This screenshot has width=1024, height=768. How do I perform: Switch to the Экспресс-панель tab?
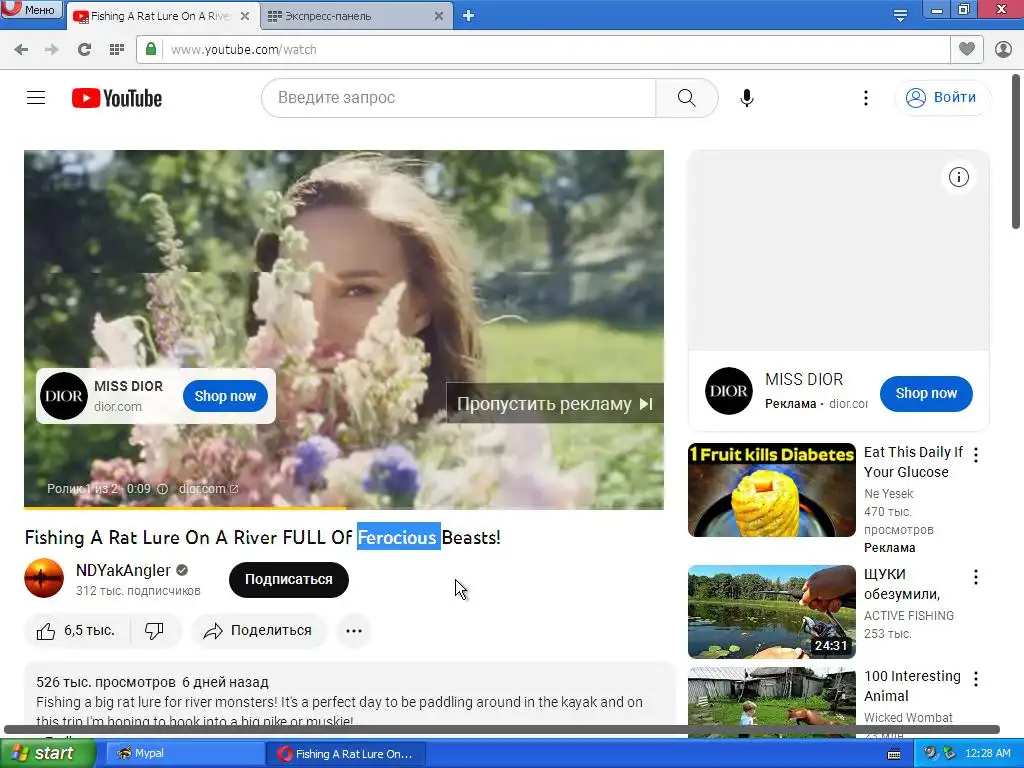tap(327, 16)
